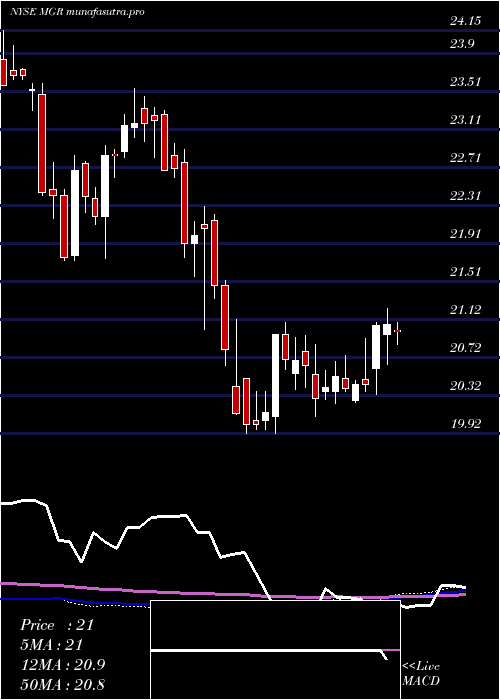The image size is (500, 700).
Task: Select the 12MA : 20.9 readout
Action: (62, 665)
